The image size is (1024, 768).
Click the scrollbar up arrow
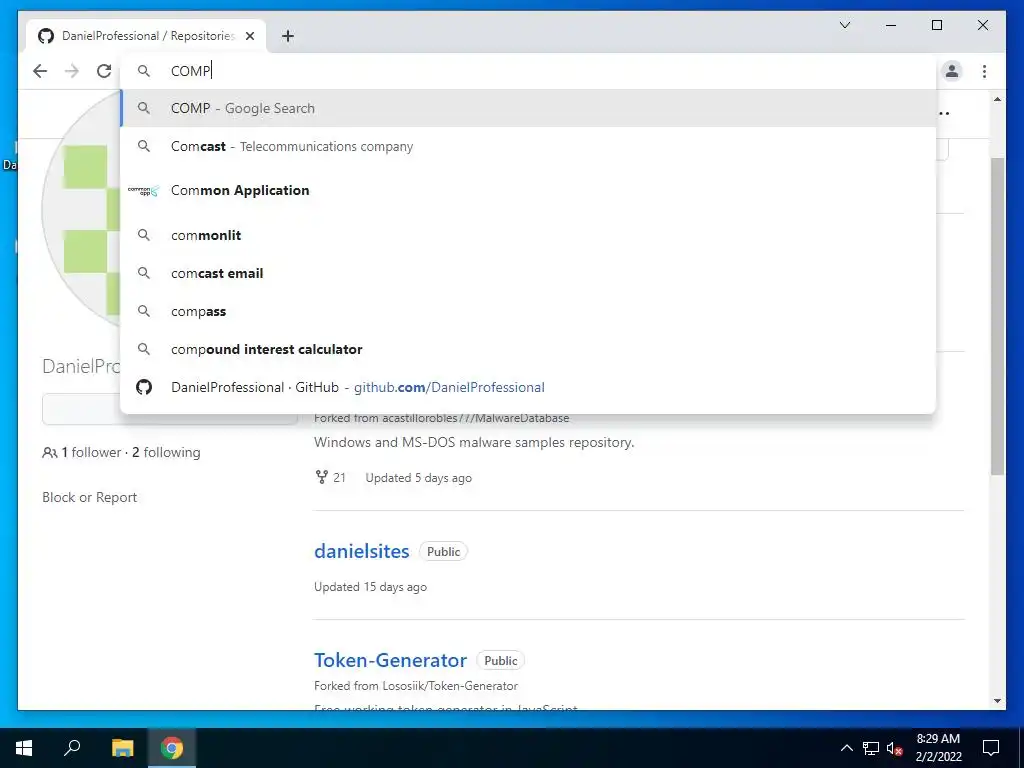tap(997, 99)
